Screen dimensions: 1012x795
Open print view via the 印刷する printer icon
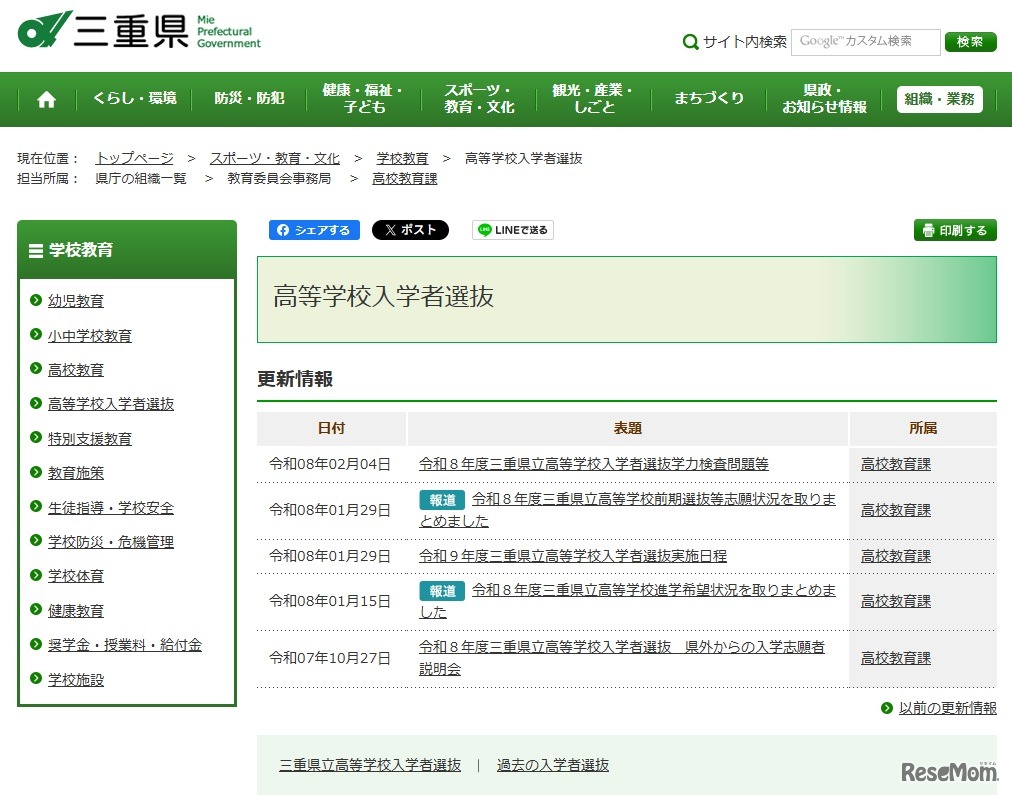coord(954,230)
